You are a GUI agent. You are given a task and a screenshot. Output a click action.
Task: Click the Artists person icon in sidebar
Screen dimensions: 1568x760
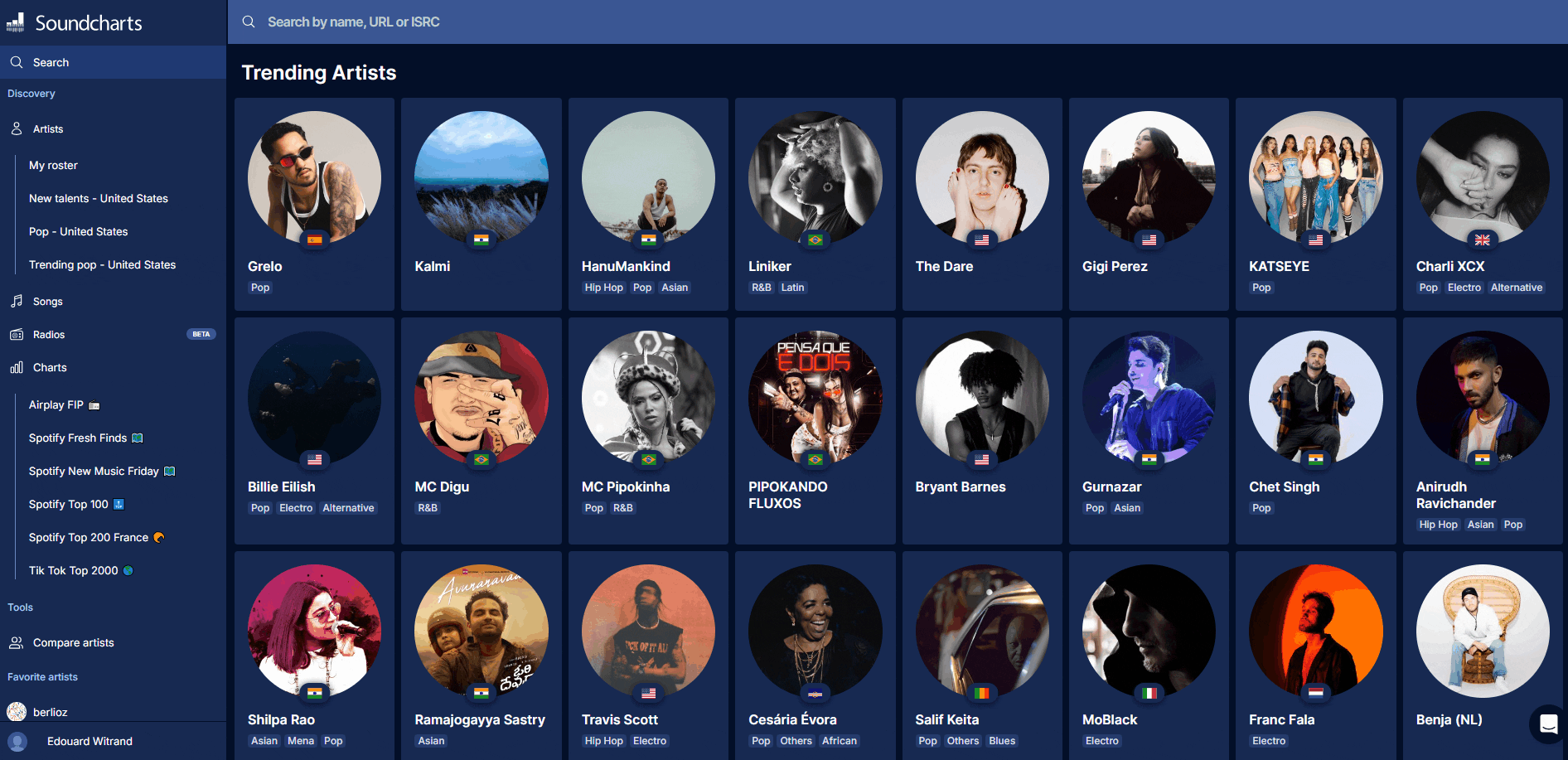[x=17, y=128]
